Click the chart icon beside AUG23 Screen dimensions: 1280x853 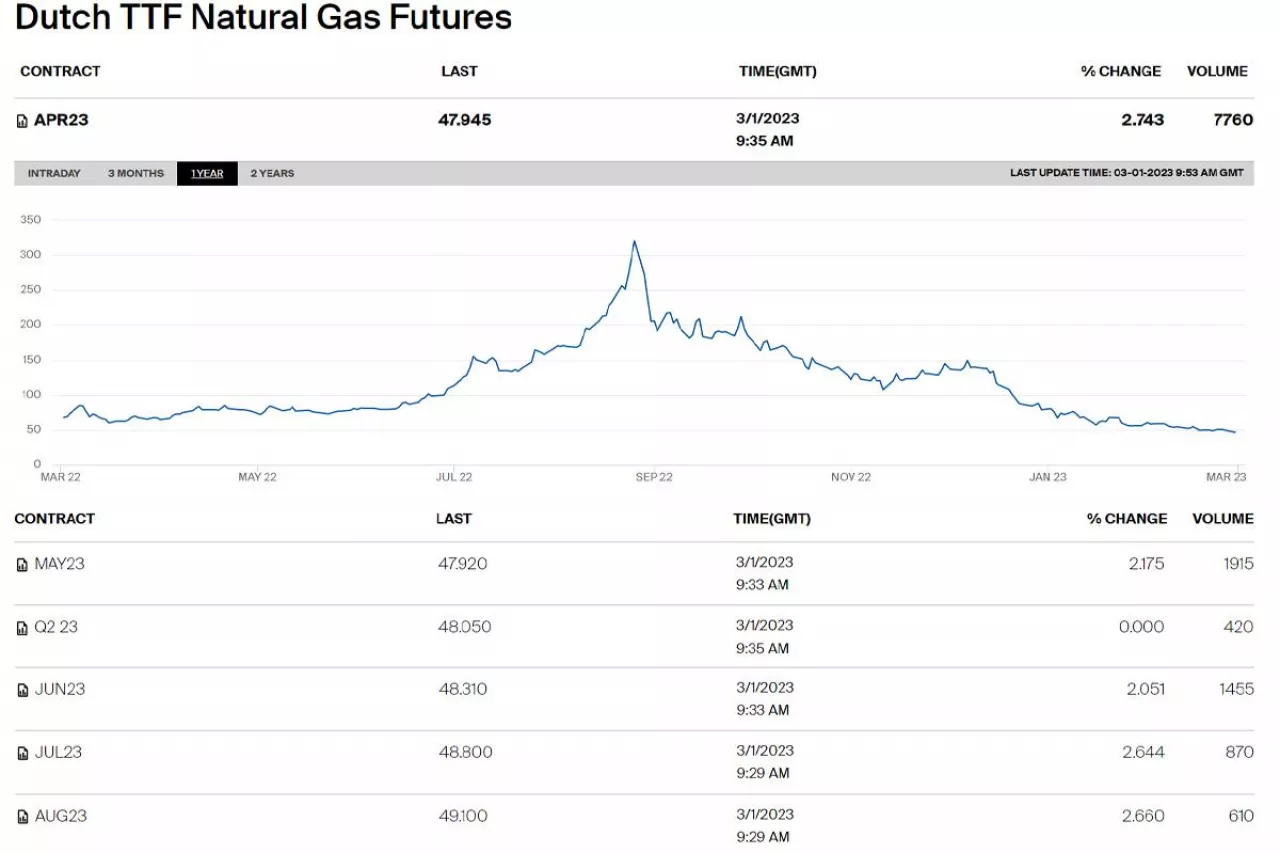(23, 817)
